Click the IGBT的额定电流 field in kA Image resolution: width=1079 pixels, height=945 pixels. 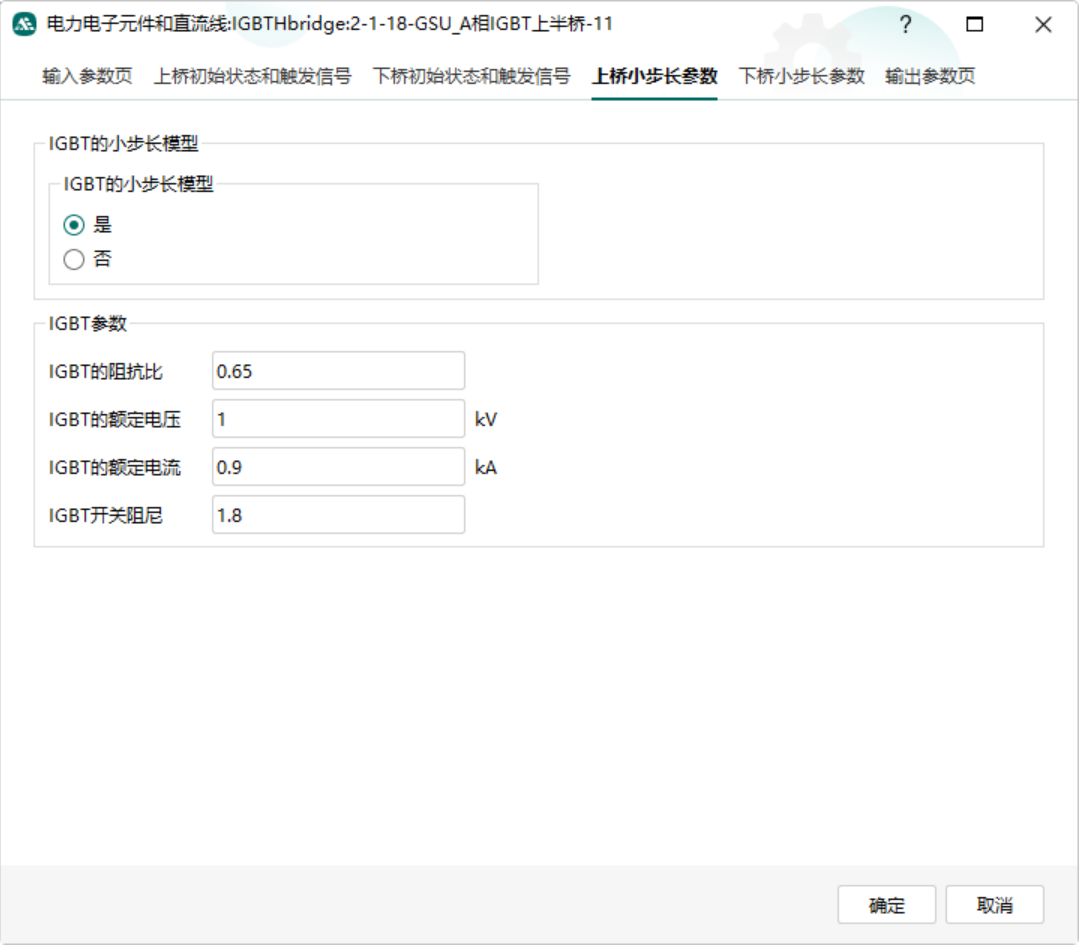coord(338,467)
